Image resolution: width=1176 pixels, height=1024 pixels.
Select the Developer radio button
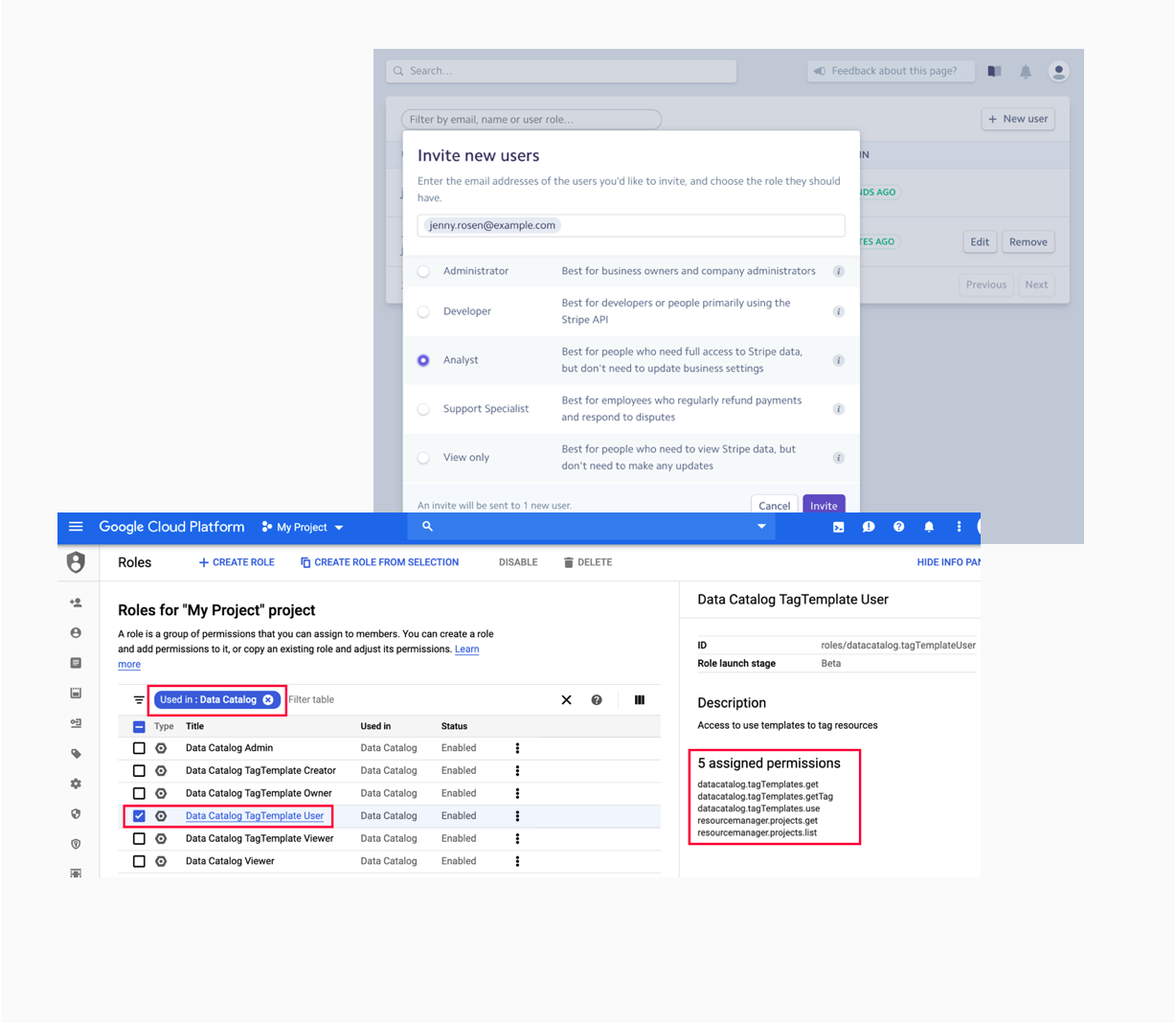pyautogui.click(x=423, y=311)
